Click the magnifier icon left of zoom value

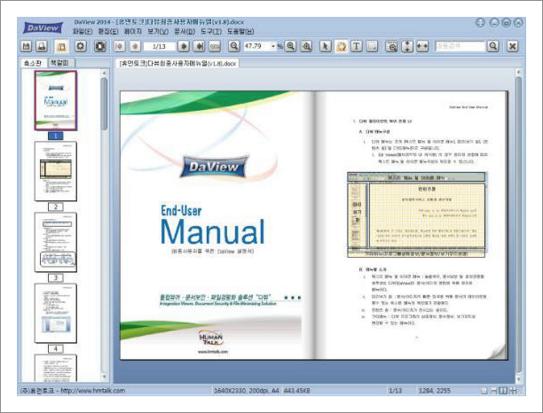[x=234, y=46]
